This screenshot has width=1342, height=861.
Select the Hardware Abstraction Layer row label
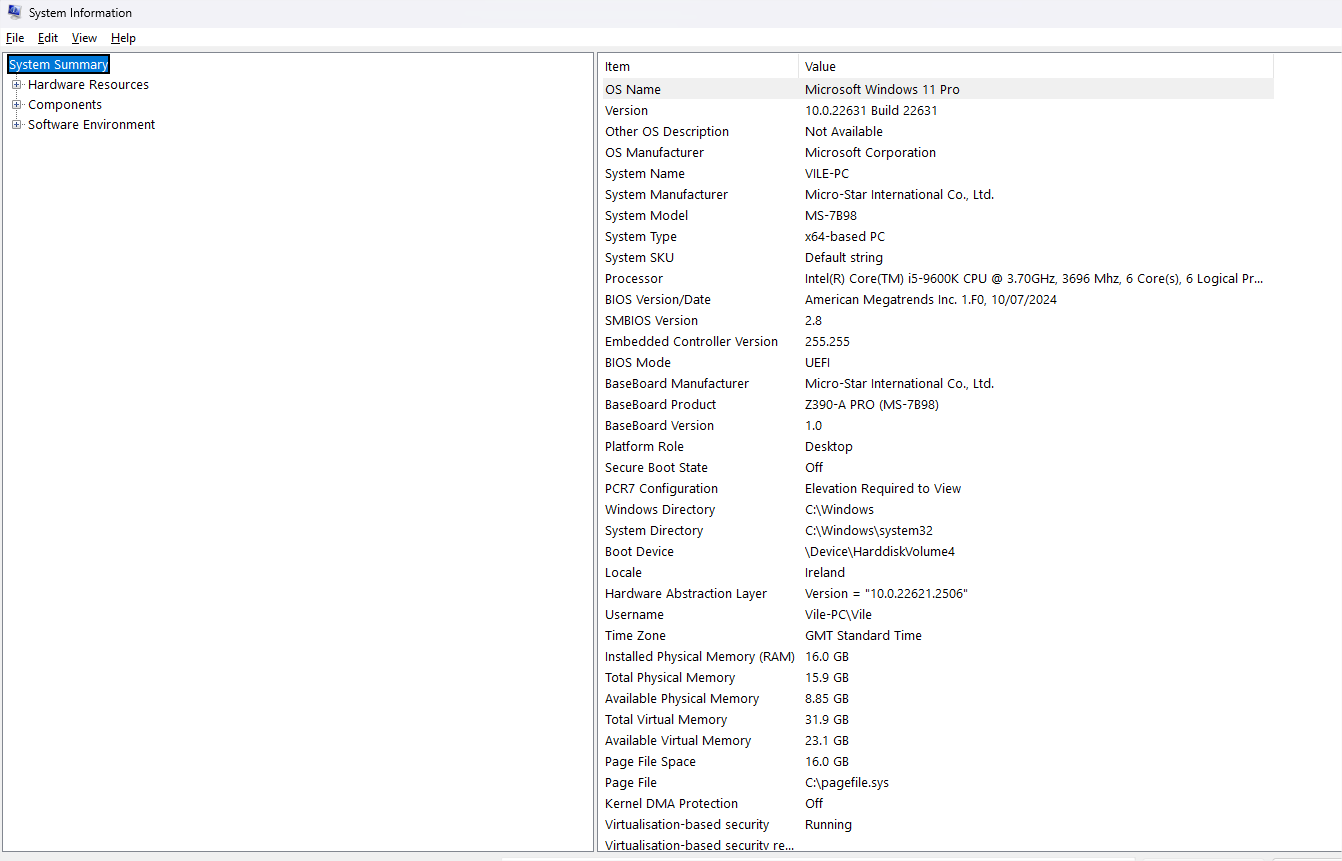pyautogui.click(x=686, y=594)
